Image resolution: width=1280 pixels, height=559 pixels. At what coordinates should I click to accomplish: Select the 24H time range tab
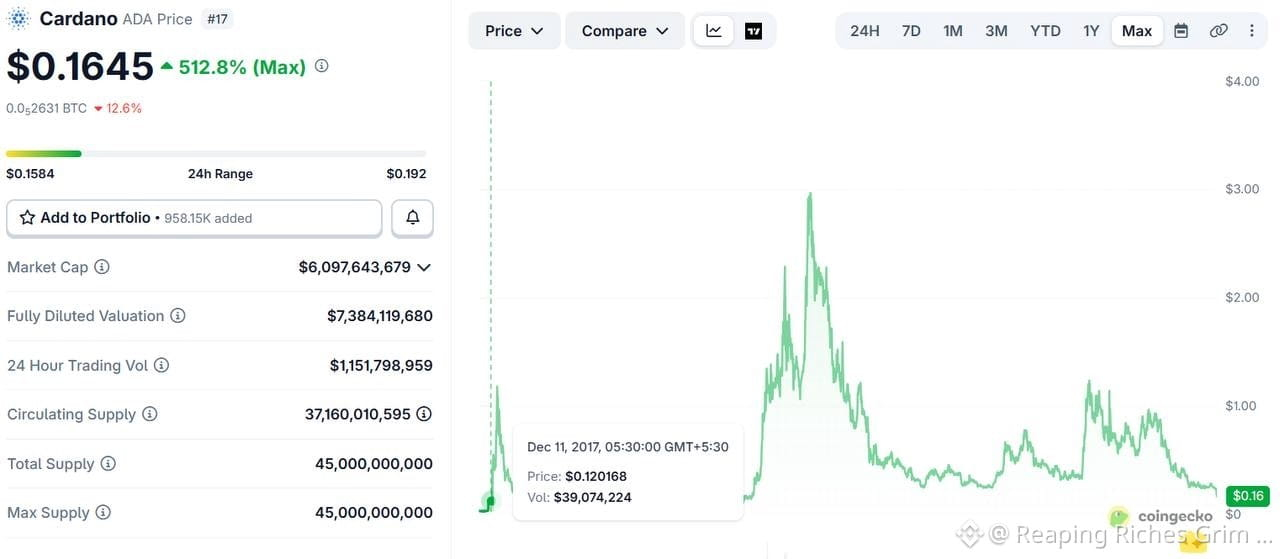pos(865,31)
